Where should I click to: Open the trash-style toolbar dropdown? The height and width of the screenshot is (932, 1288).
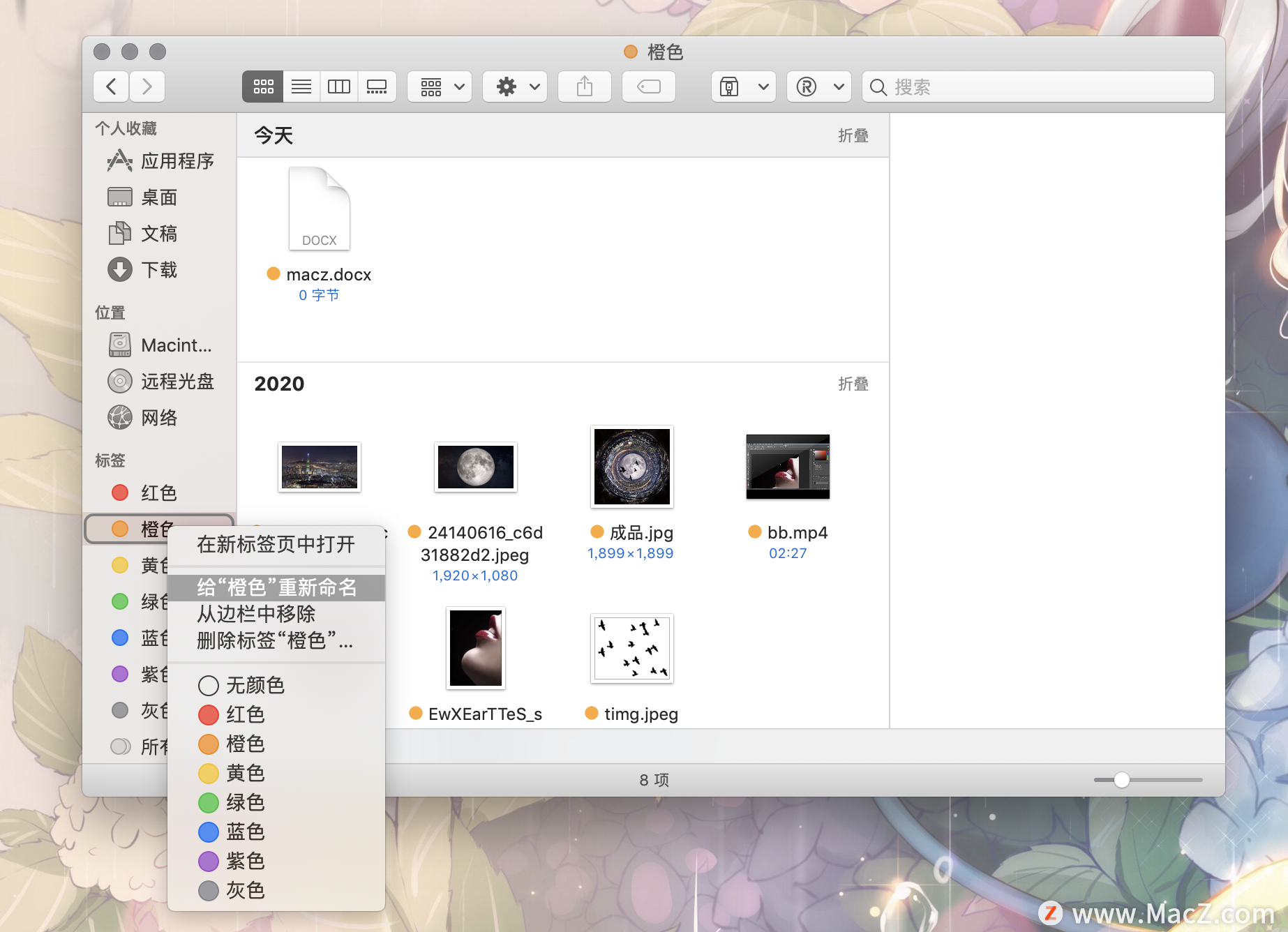(x=744, y=87)
